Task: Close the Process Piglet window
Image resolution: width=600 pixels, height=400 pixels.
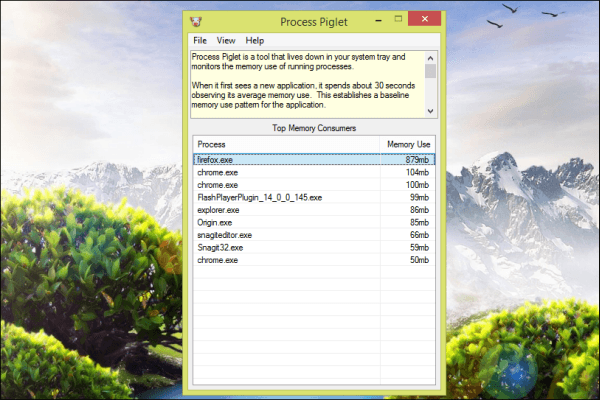Action: [424, 18]
